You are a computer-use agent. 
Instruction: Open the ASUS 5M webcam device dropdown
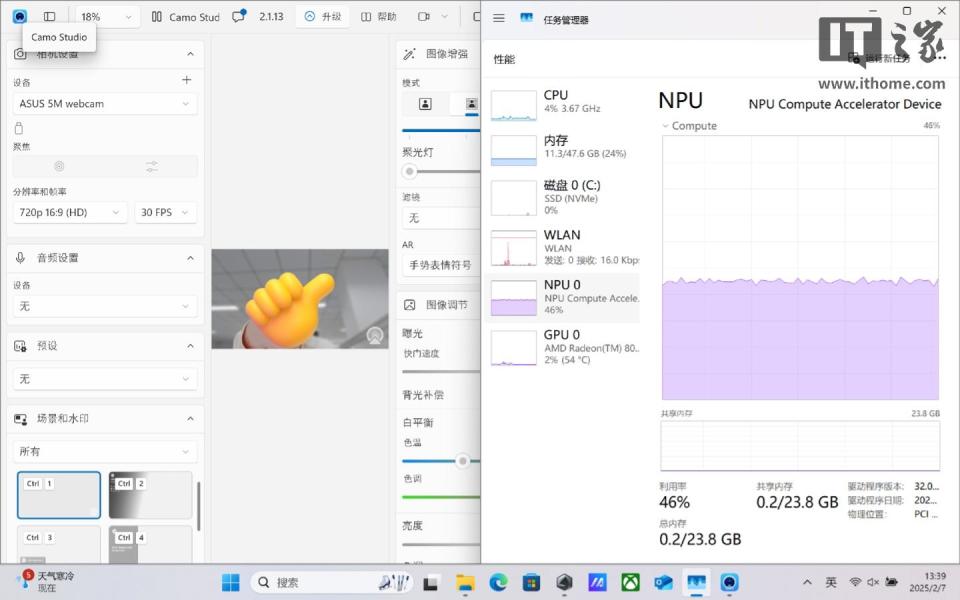pyautogui.click(x=104, y=103)
